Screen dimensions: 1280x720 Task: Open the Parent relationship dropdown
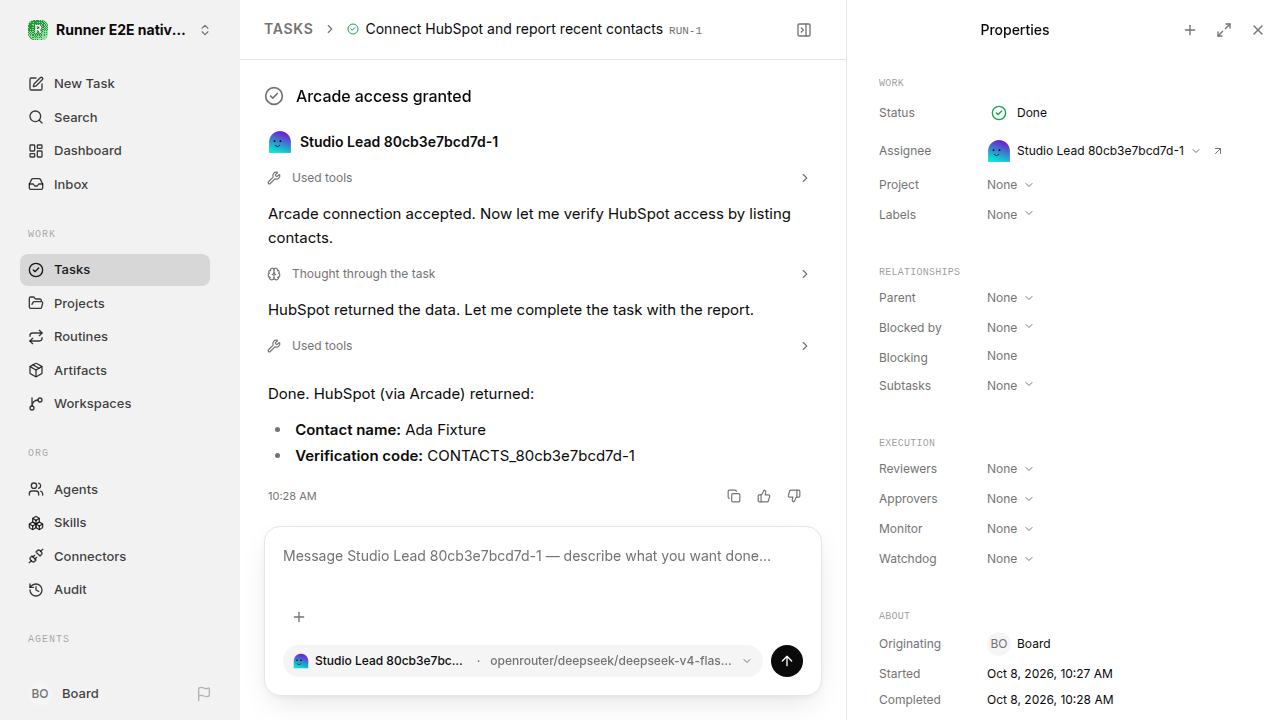click(x=1010, y=298)
